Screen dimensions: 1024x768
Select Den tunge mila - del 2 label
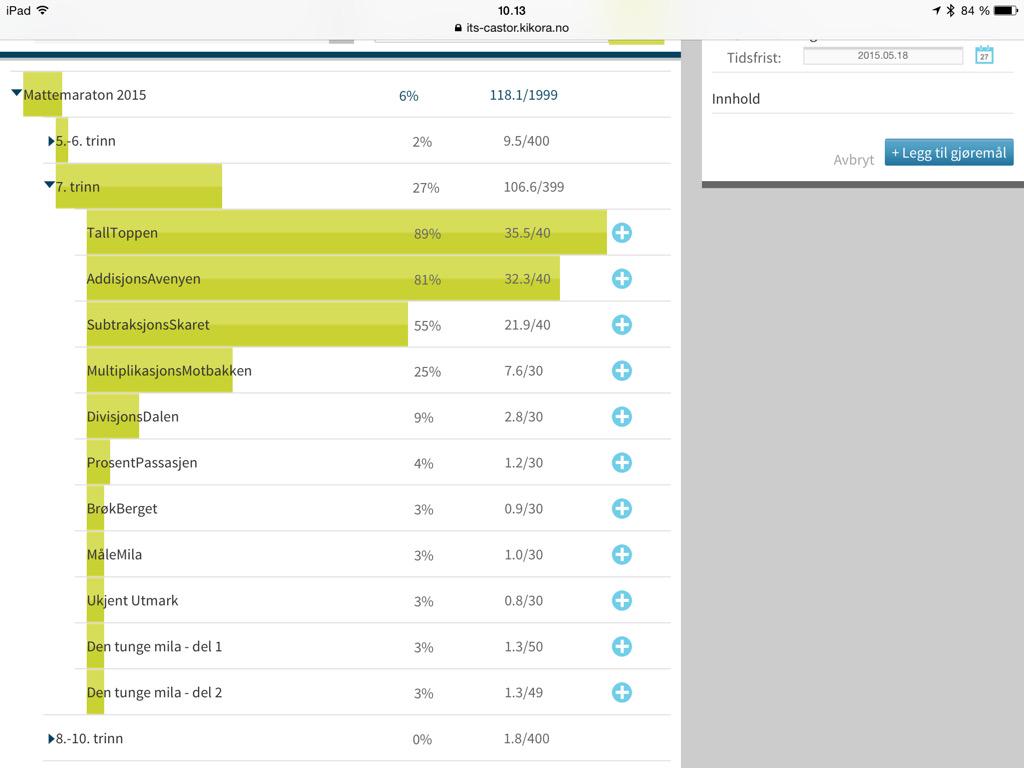154,692
